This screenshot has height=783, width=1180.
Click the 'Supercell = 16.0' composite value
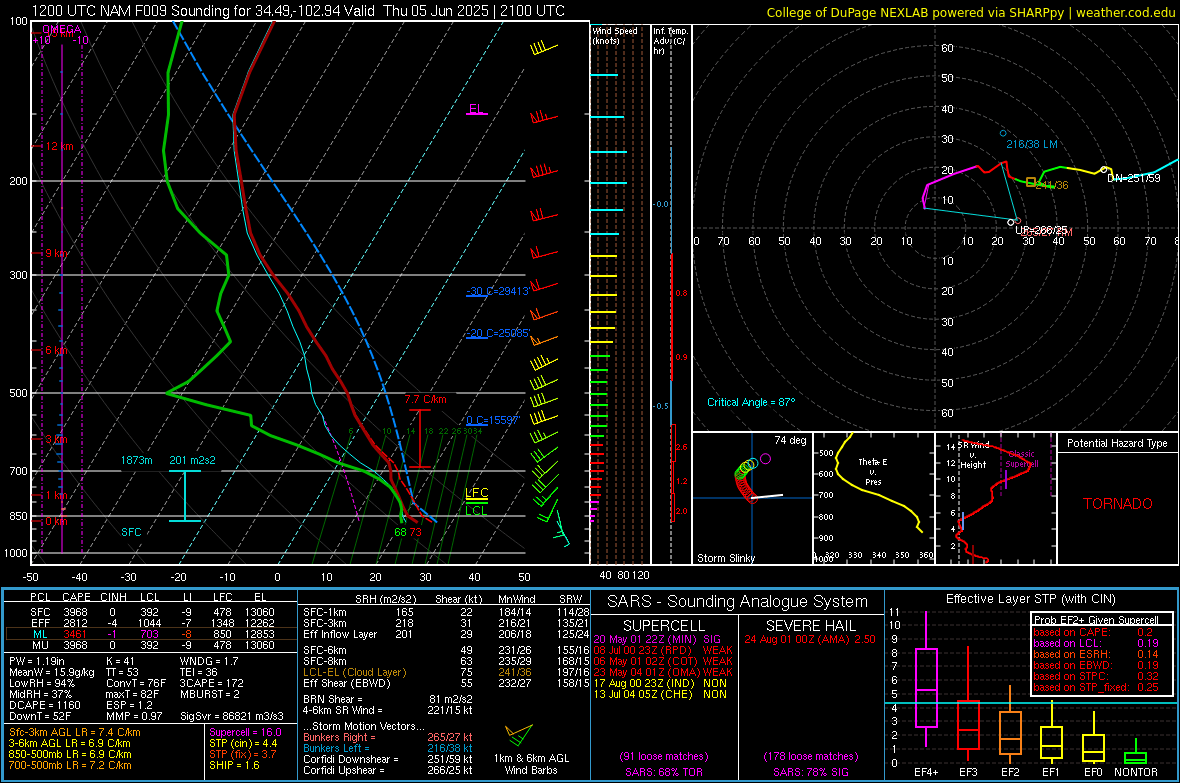245,732
